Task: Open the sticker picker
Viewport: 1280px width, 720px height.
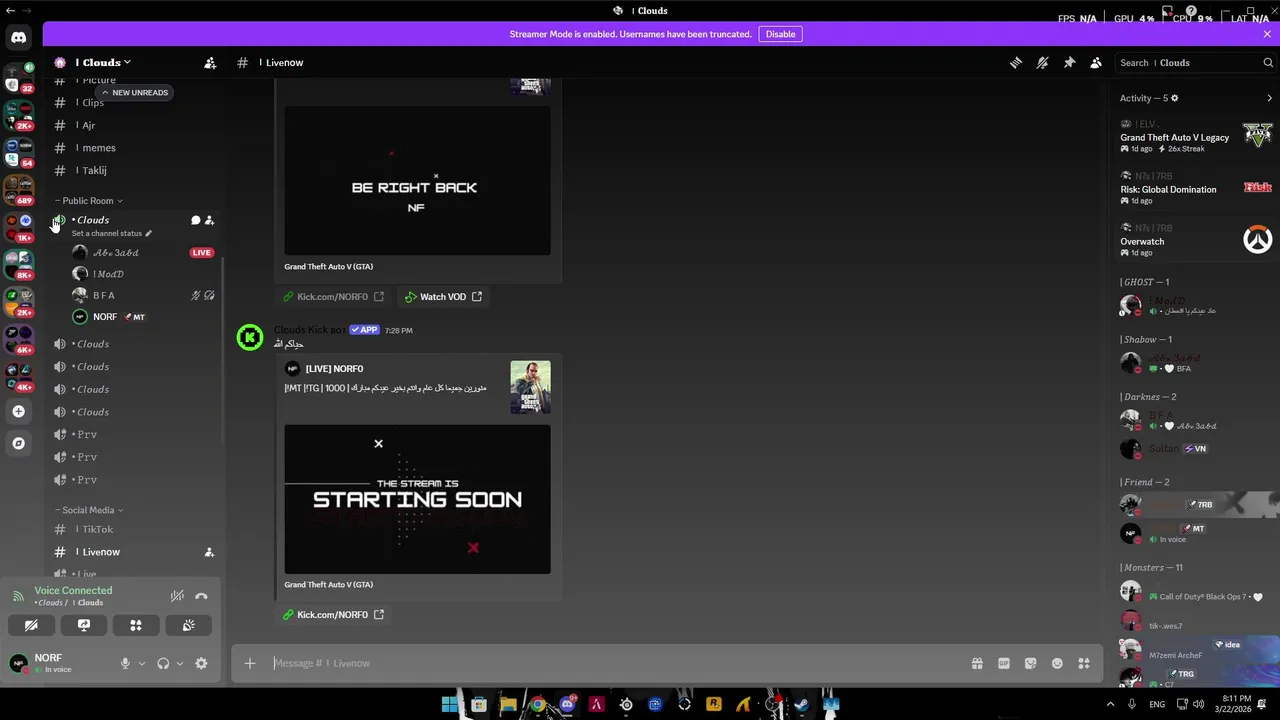Action: pos(1031,663)
